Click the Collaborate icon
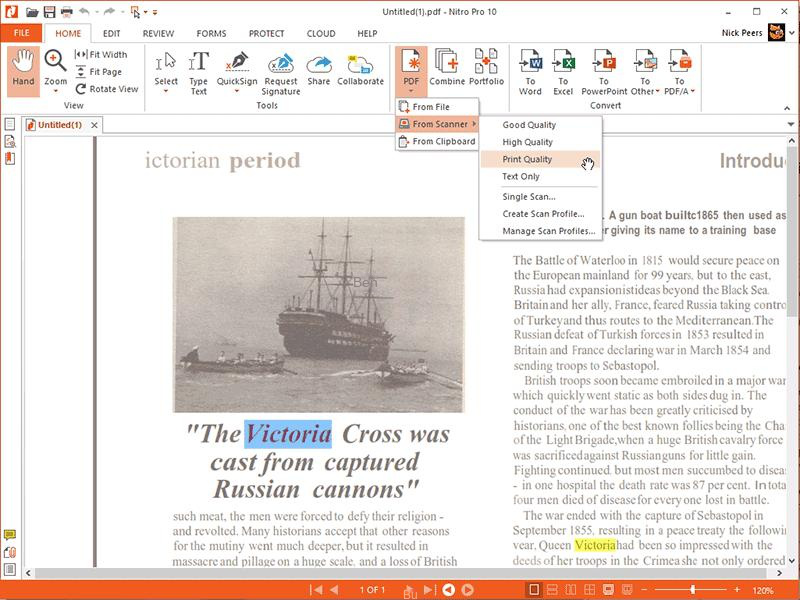 click(360, 68)
